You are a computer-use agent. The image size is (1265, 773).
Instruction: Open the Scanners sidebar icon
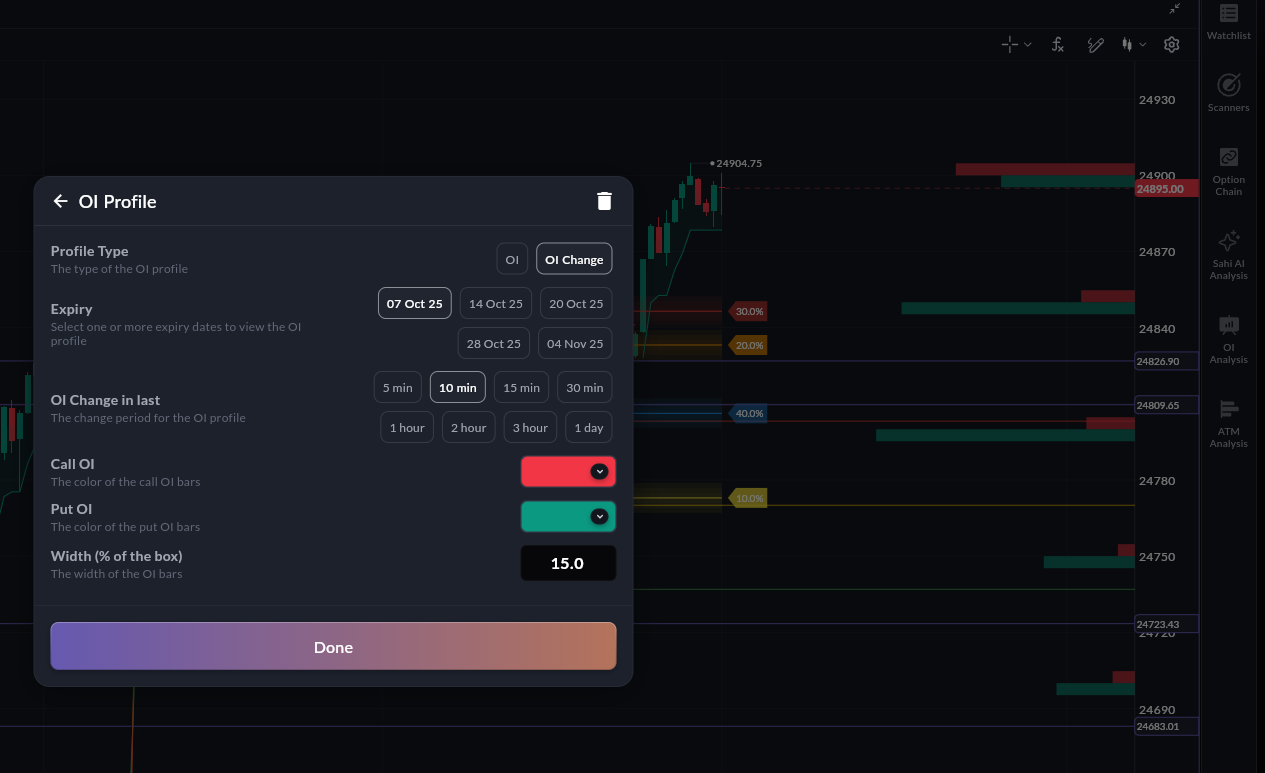tap(1228, 92)
